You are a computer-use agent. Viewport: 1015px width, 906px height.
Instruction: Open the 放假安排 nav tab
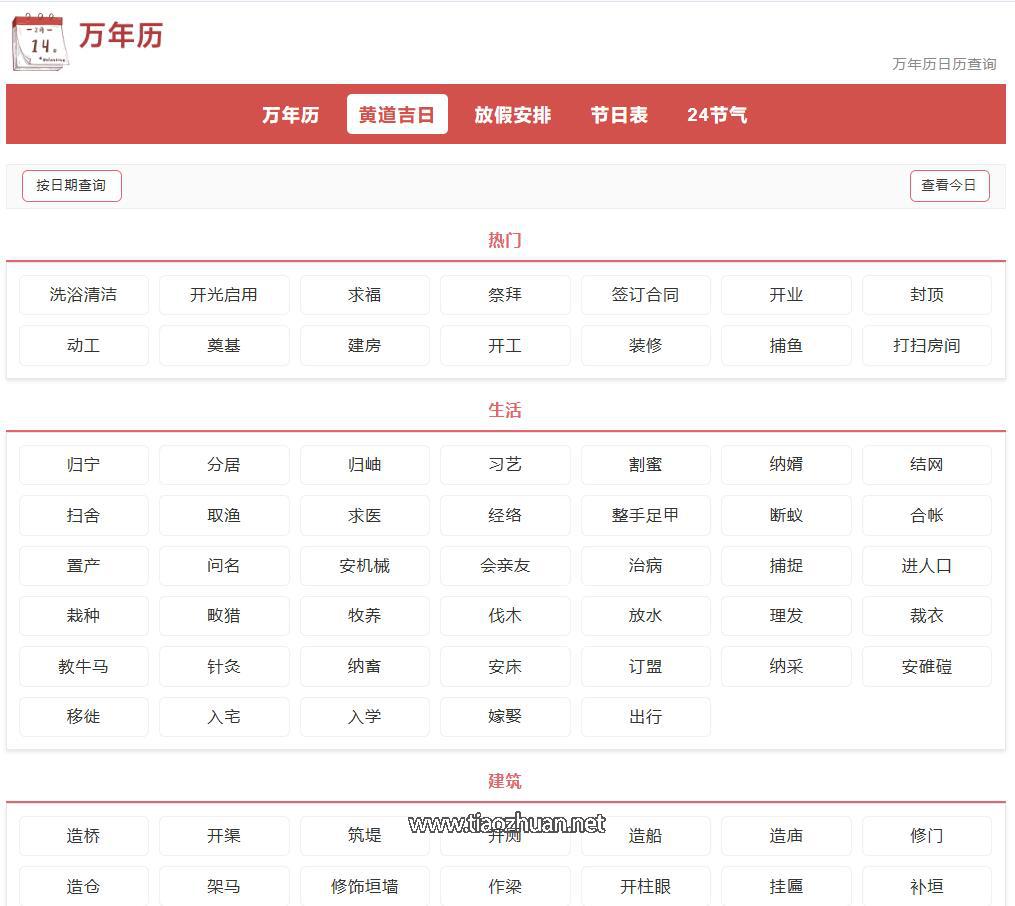tap(513, 115)
